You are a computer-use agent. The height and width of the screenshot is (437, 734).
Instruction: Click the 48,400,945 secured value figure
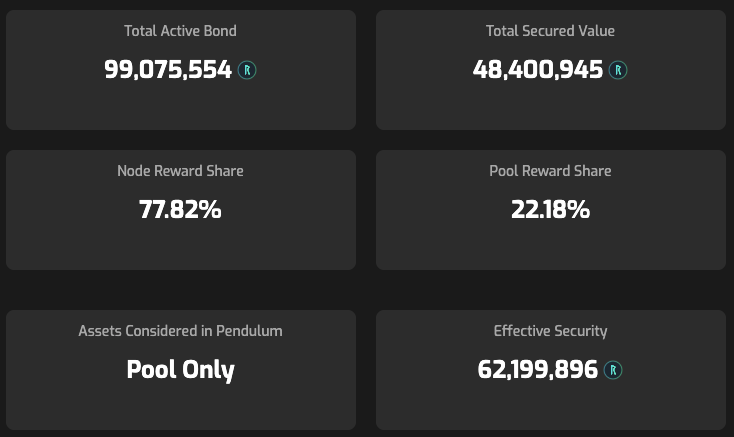click(x=537, y=70)
